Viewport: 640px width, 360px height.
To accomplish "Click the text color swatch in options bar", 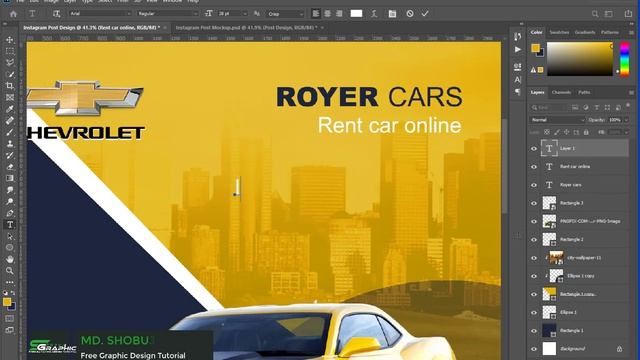I will click(356, 13).
